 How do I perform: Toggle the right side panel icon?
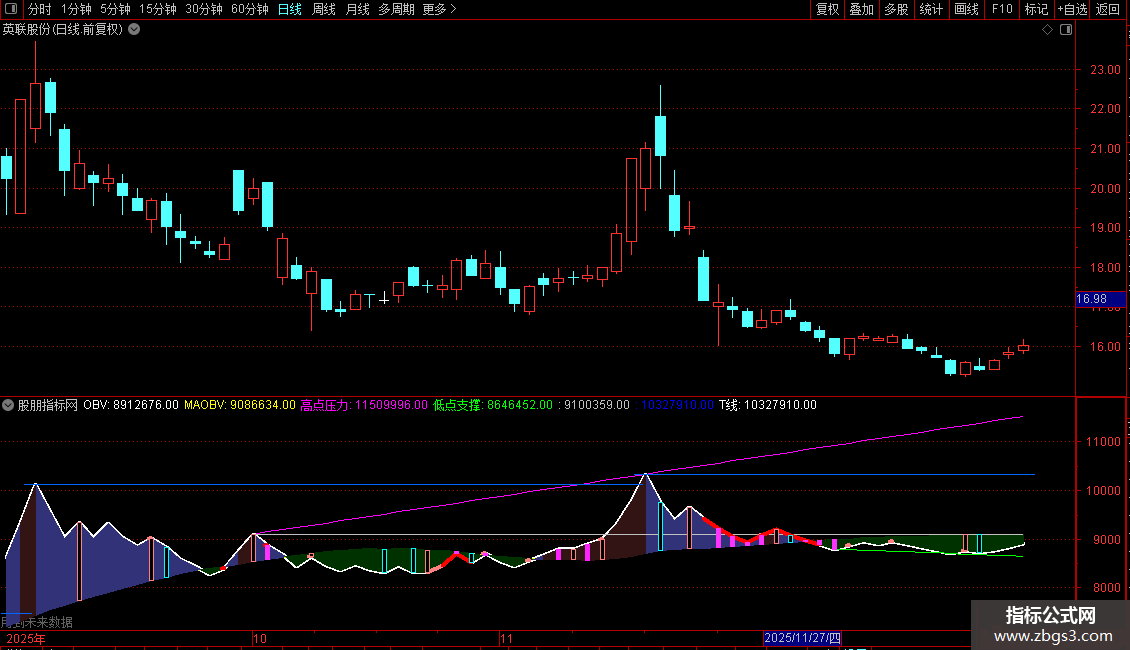pos(1064,30)
